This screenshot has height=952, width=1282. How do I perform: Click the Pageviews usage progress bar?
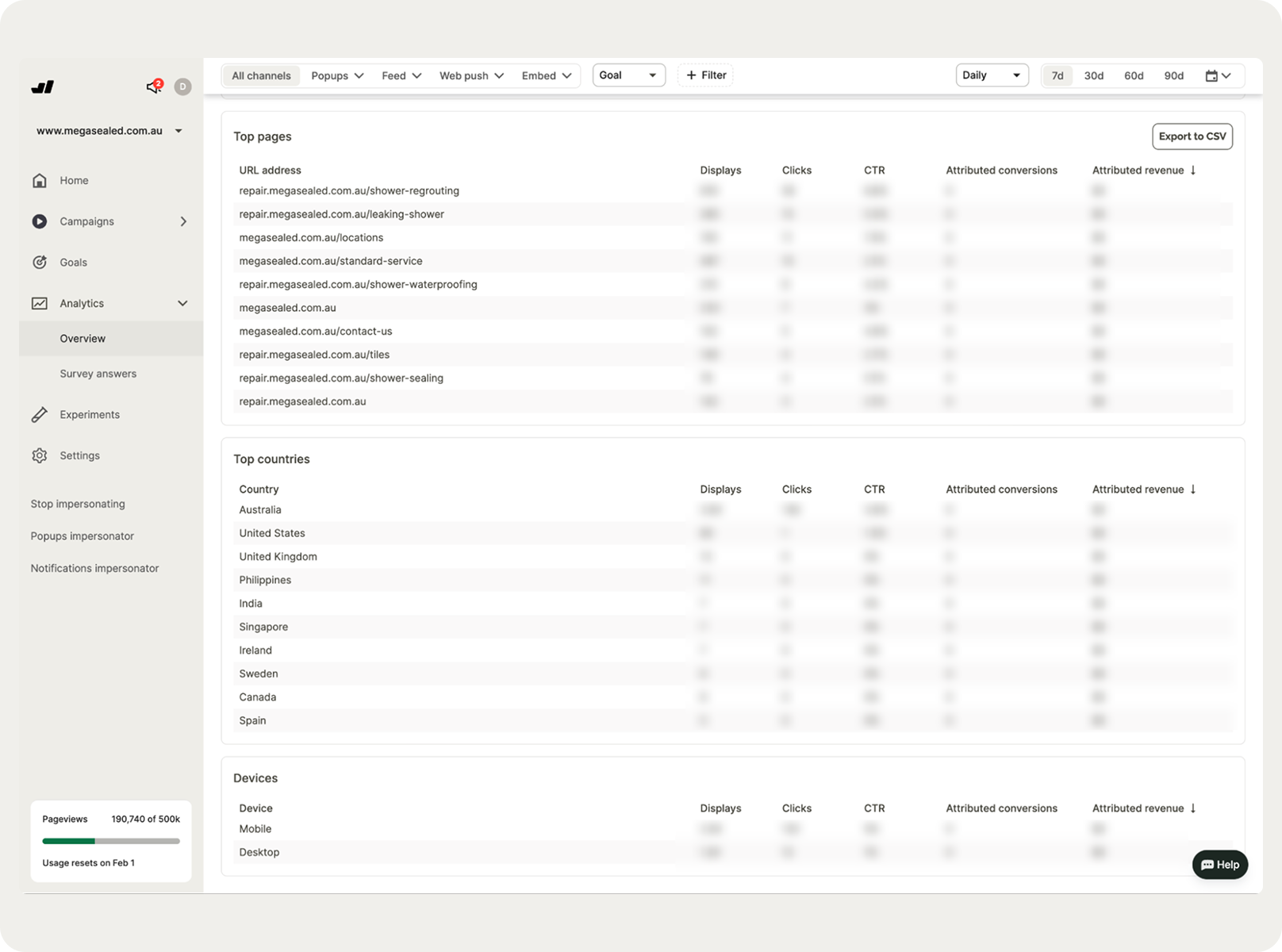[111, 841]
